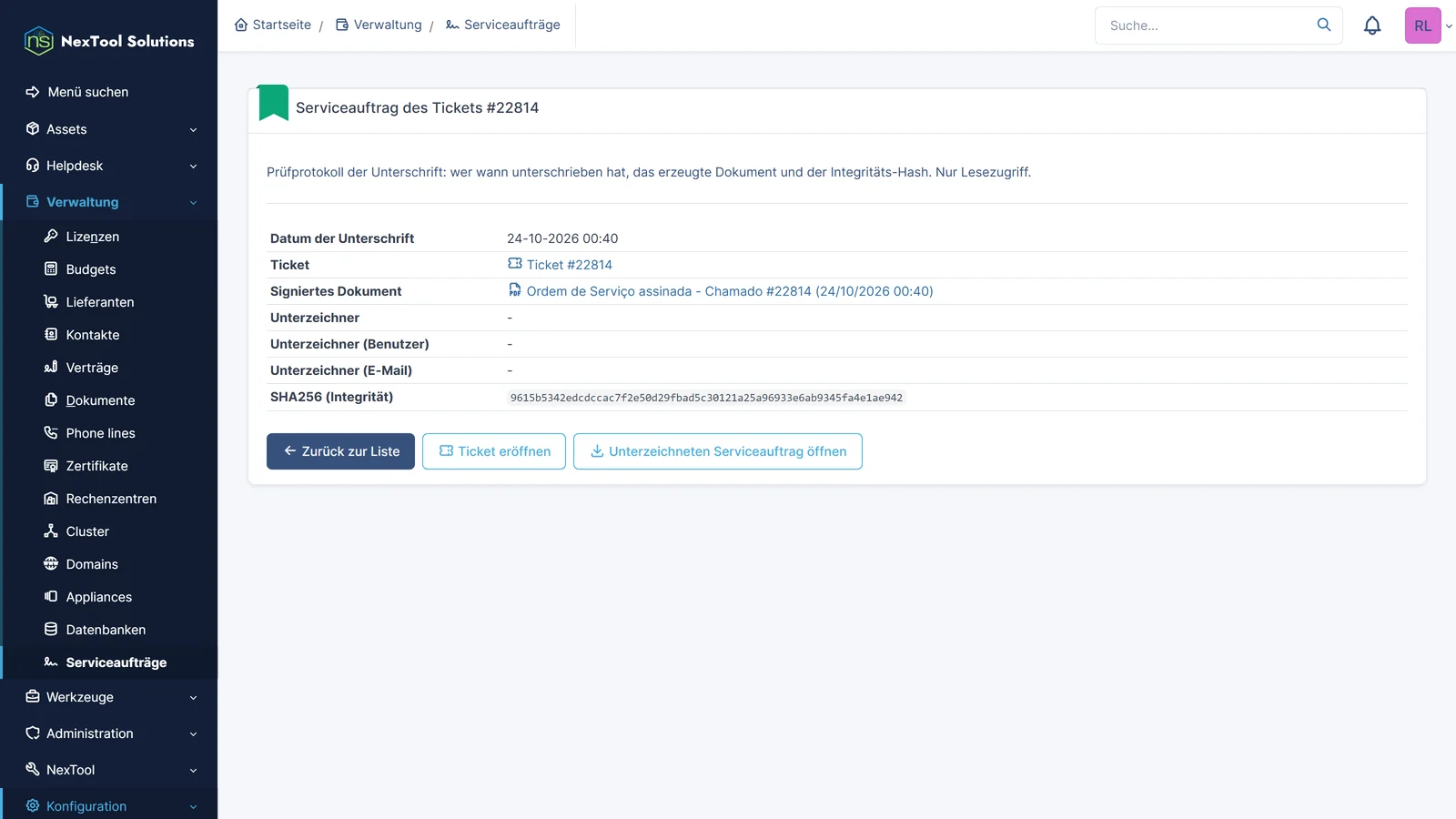The image size is (1456, 819).
Task: Focus the Suche search field
Action: (1218, 25)
